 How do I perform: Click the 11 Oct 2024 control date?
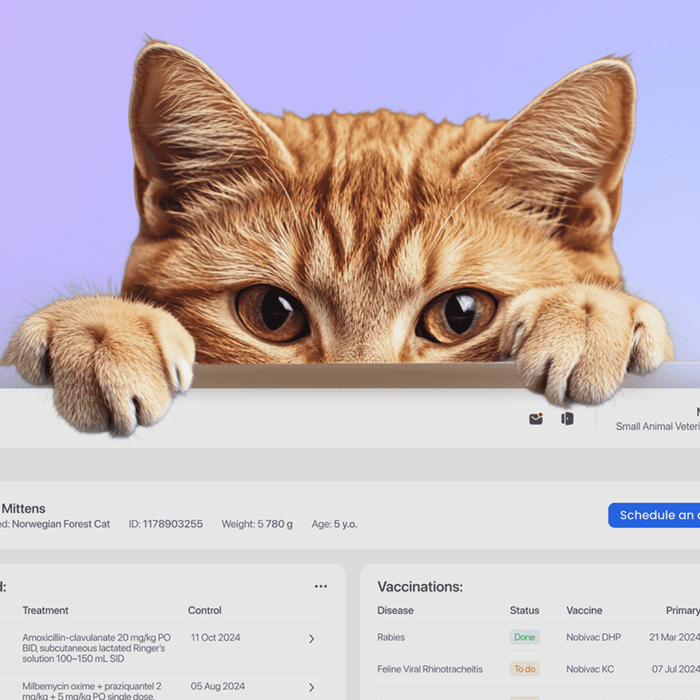215,637
